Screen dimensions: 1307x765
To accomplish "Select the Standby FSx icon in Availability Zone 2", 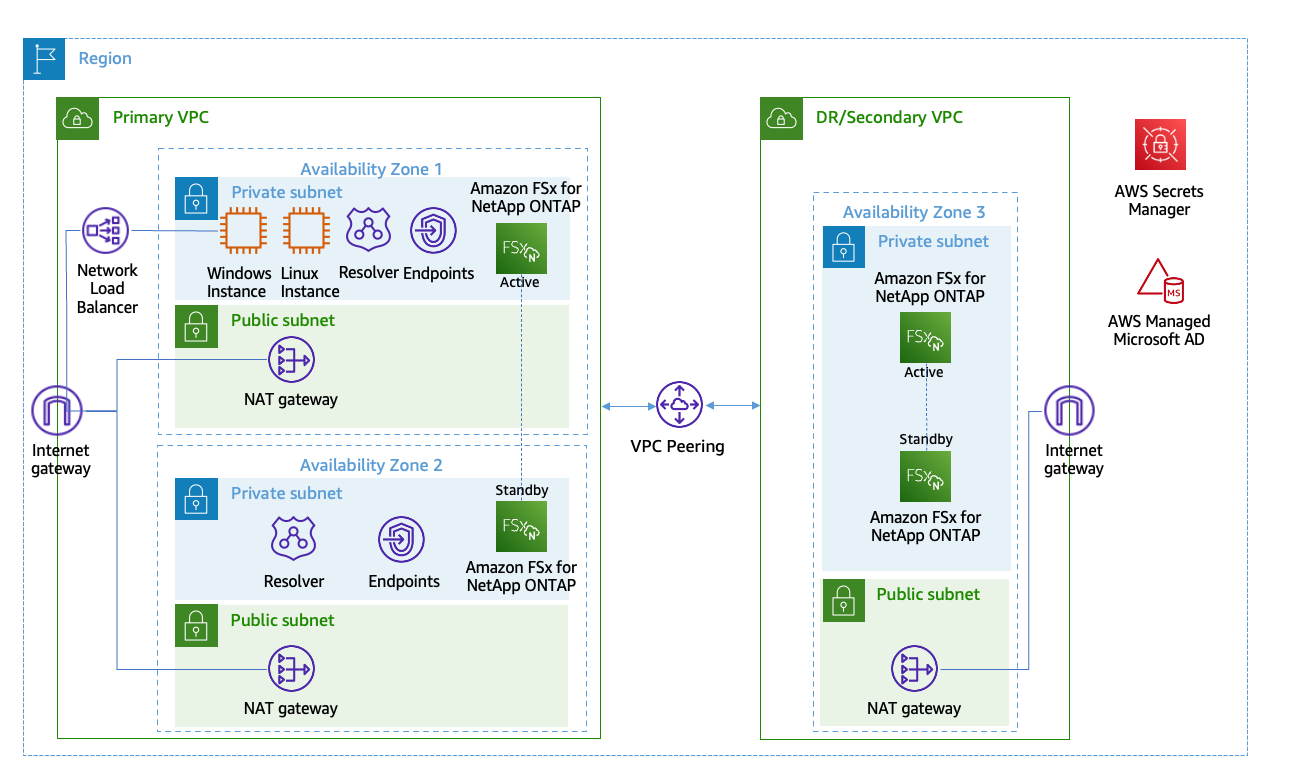I will tap(521, 526).
